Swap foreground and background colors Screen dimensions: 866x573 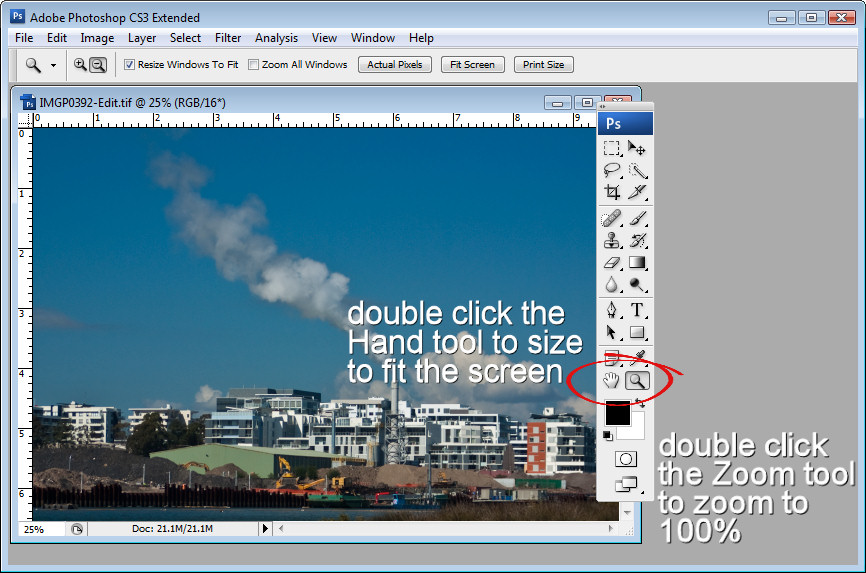[x=641, y=403]
